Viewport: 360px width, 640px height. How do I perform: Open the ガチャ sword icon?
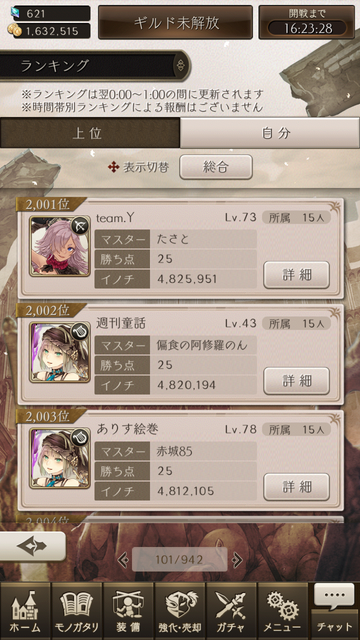pyautogui.click(x=231, y=611)
